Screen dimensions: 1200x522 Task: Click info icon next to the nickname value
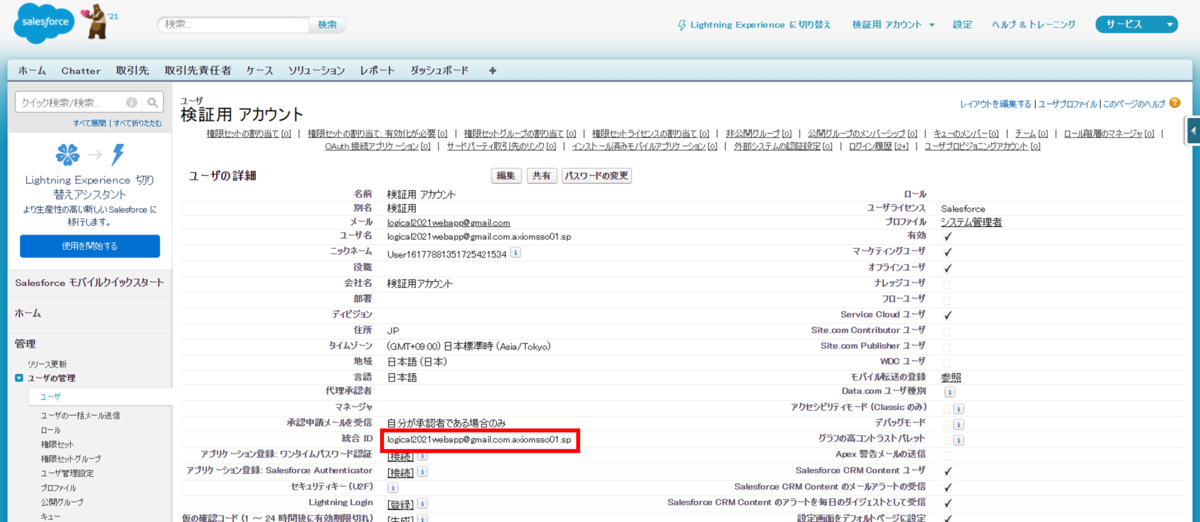(515, 254)
